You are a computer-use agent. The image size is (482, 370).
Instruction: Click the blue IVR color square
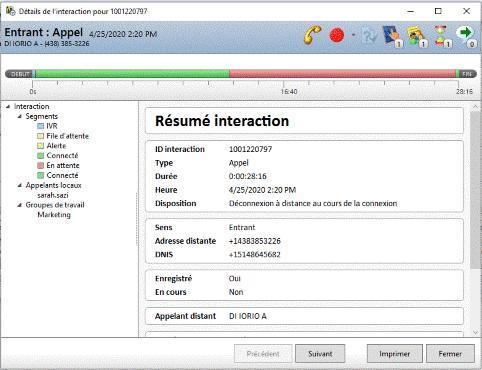(x=40, y=126)
